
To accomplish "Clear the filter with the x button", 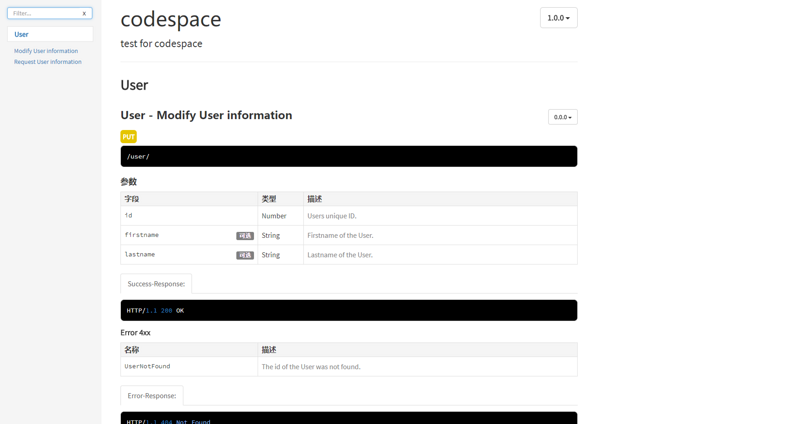I will [84, 14].
